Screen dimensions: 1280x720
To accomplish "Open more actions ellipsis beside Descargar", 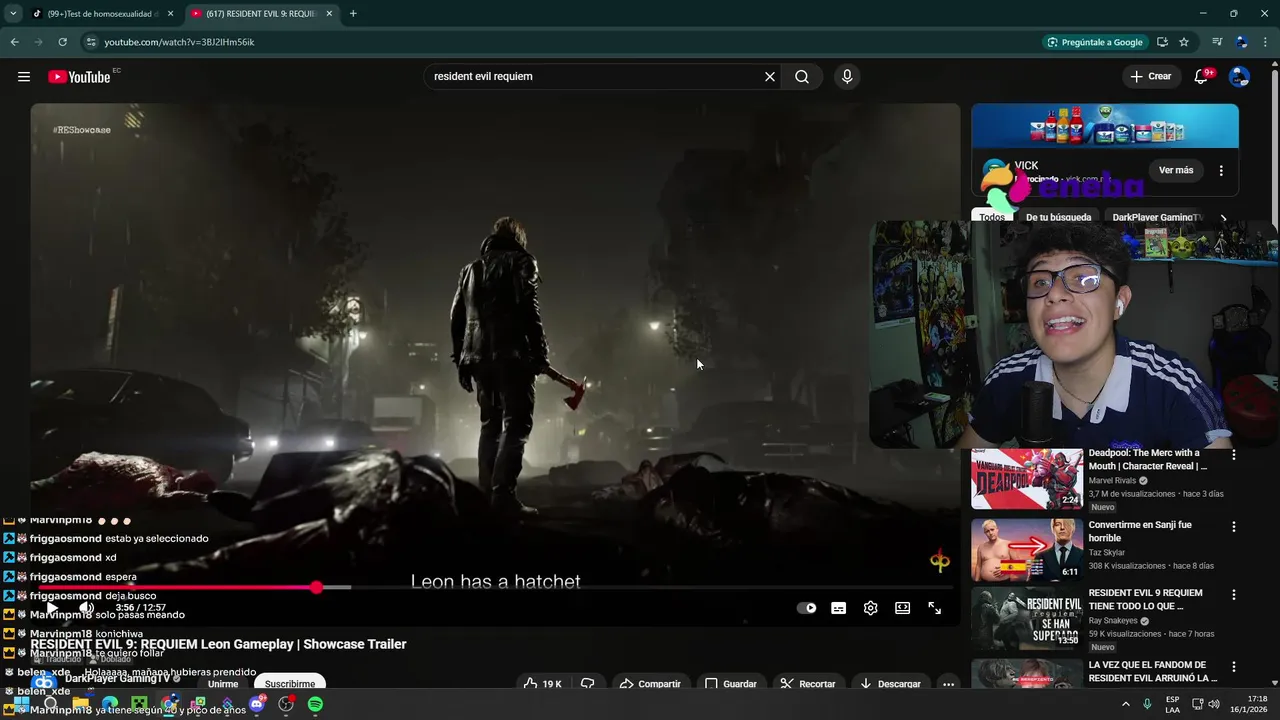I will click(x=948, y=684).
